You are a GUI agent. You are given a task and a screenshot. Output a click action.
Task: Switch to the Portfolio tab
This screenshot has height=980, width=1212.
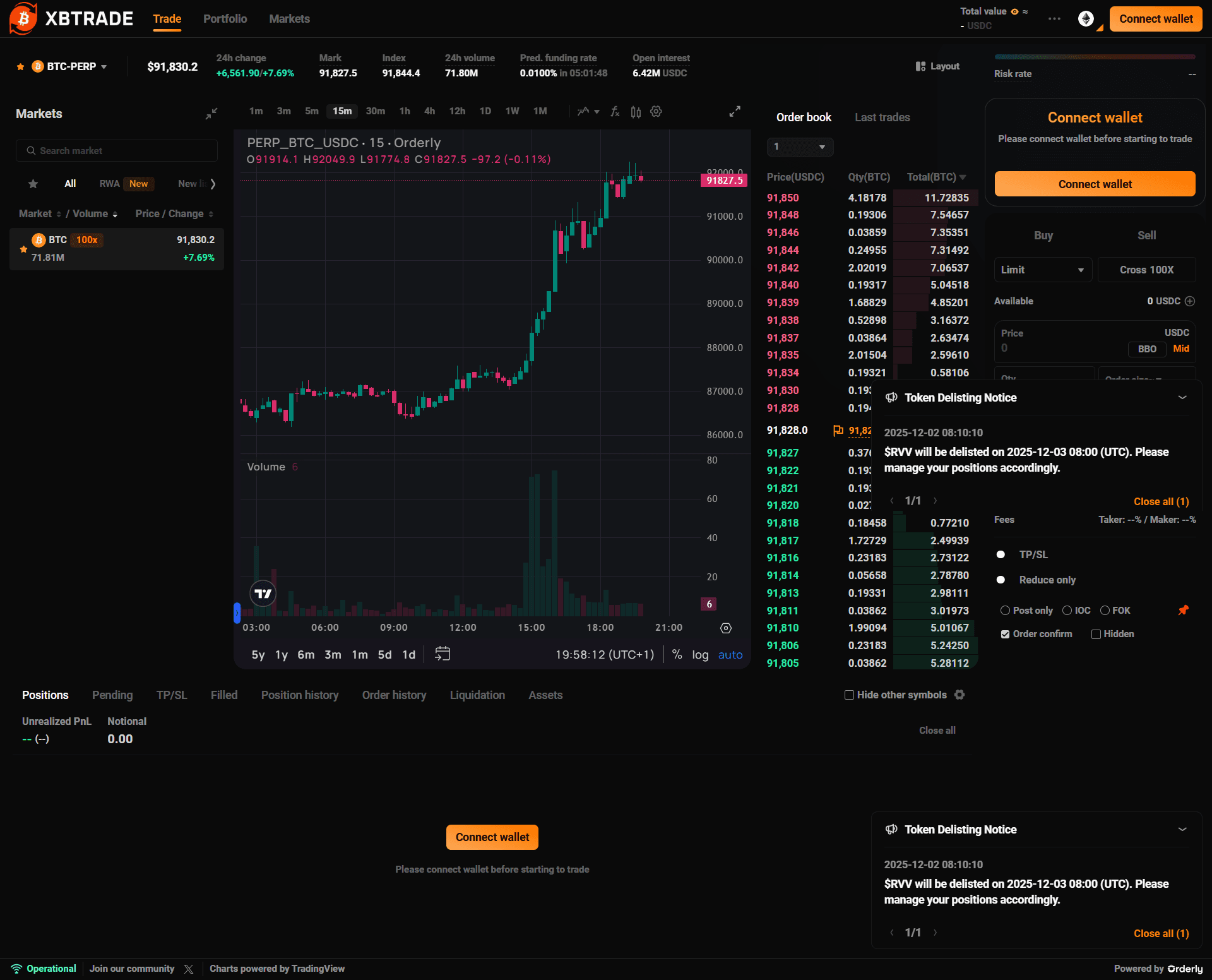pos(225,19)
